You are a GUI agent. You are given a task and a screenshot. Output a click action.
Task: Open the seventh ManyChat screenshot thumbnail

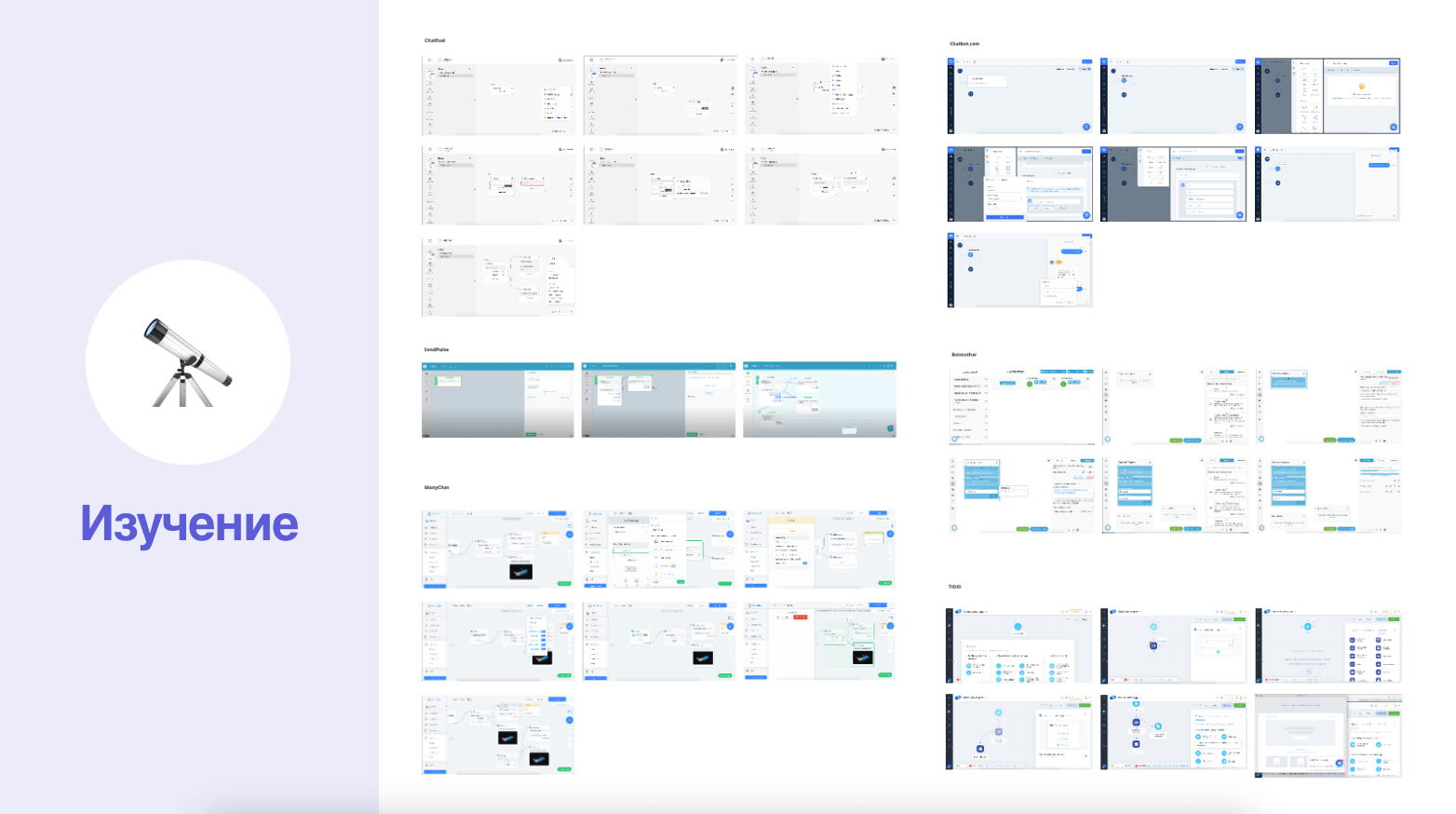click(498, 735)
